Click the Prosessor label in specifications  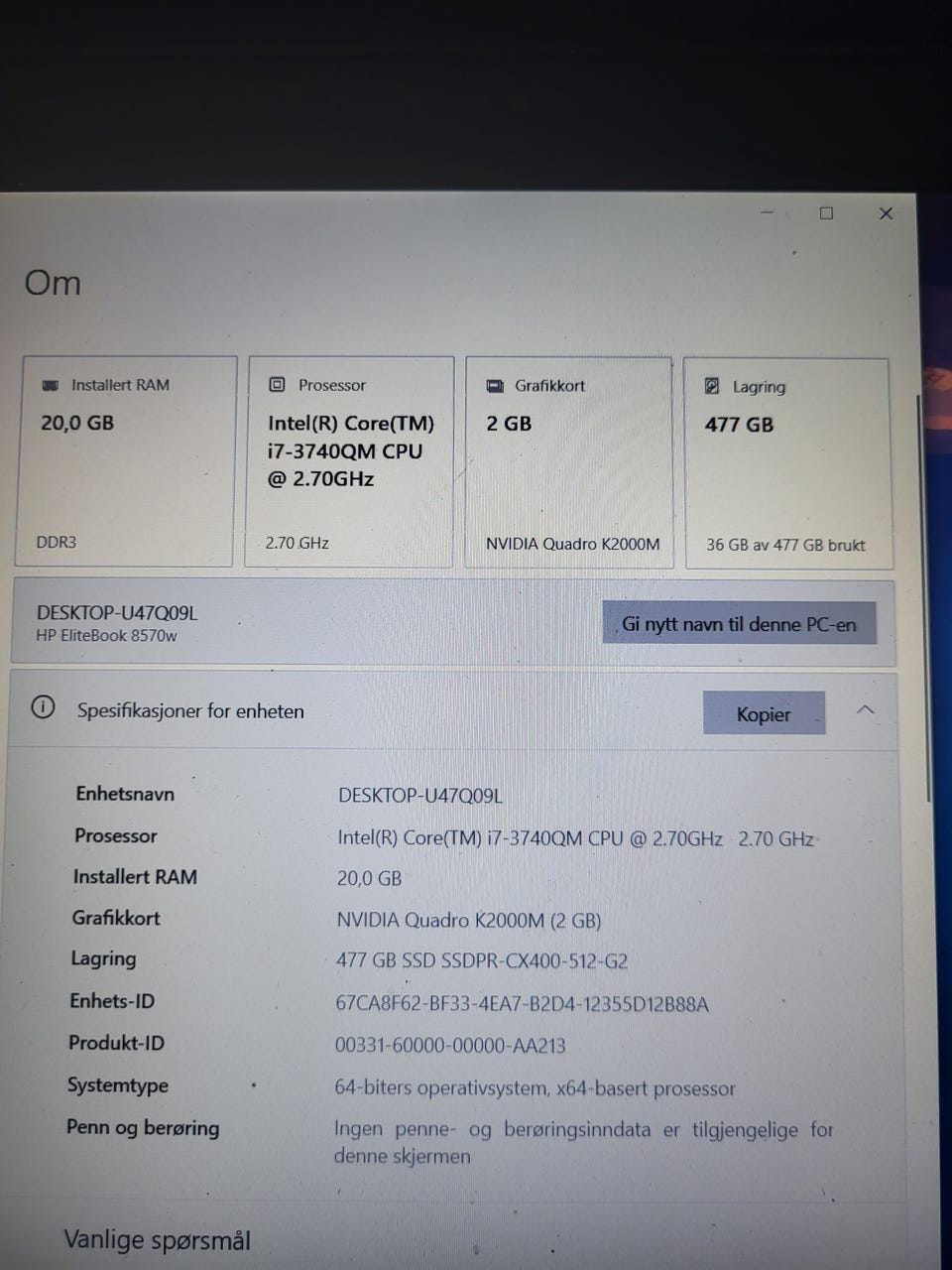coord(116,835)
